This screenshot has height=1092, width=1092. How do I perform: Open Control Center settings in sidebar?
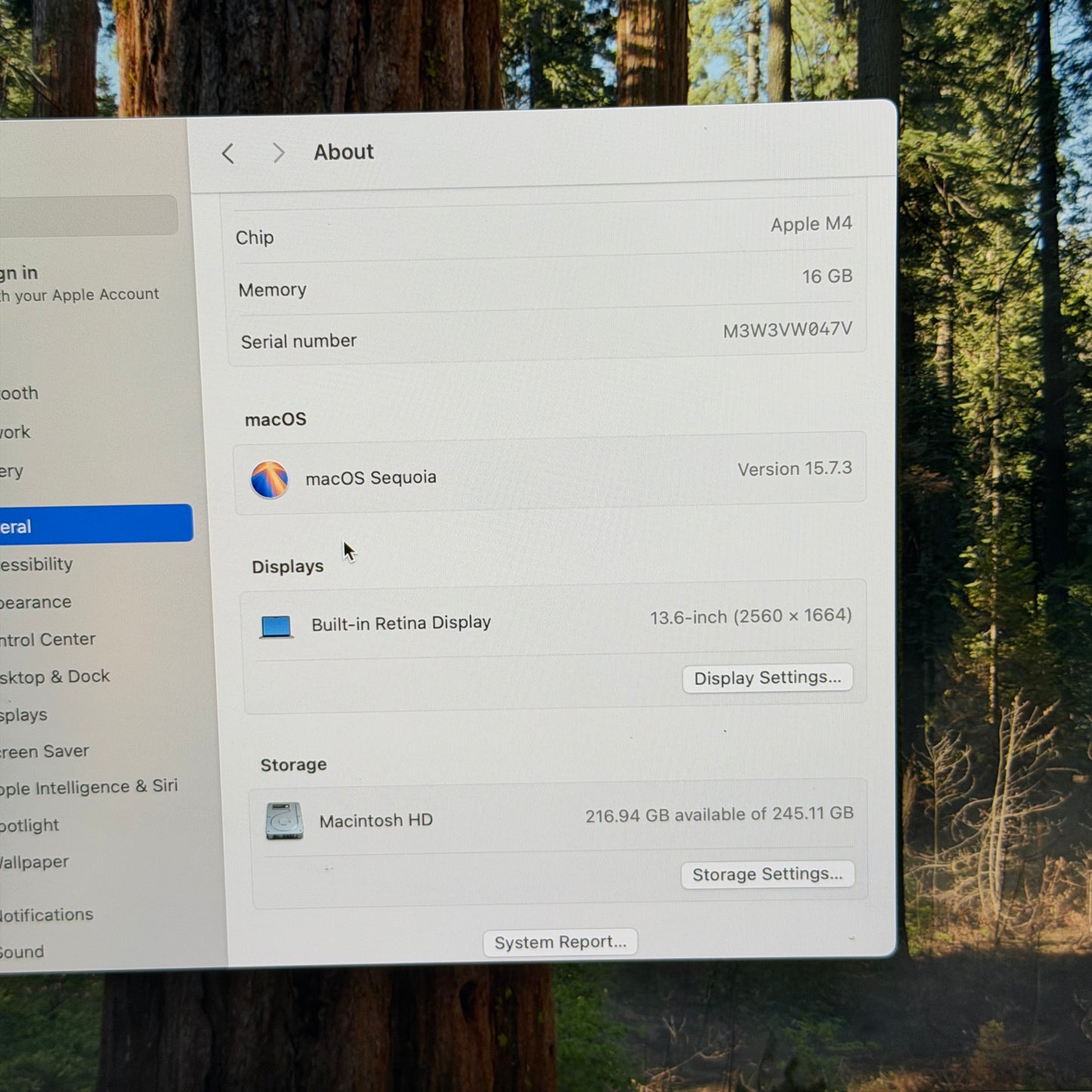click(x=48, y=639)
